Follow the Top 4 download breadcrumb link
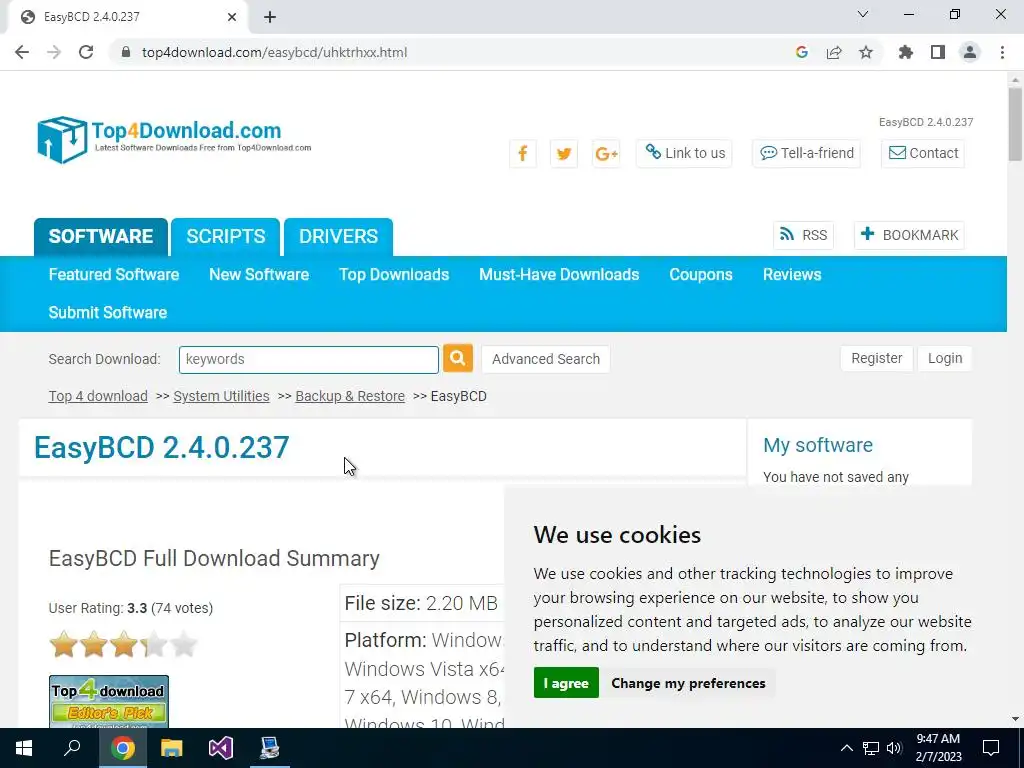 tap(98, 396)
